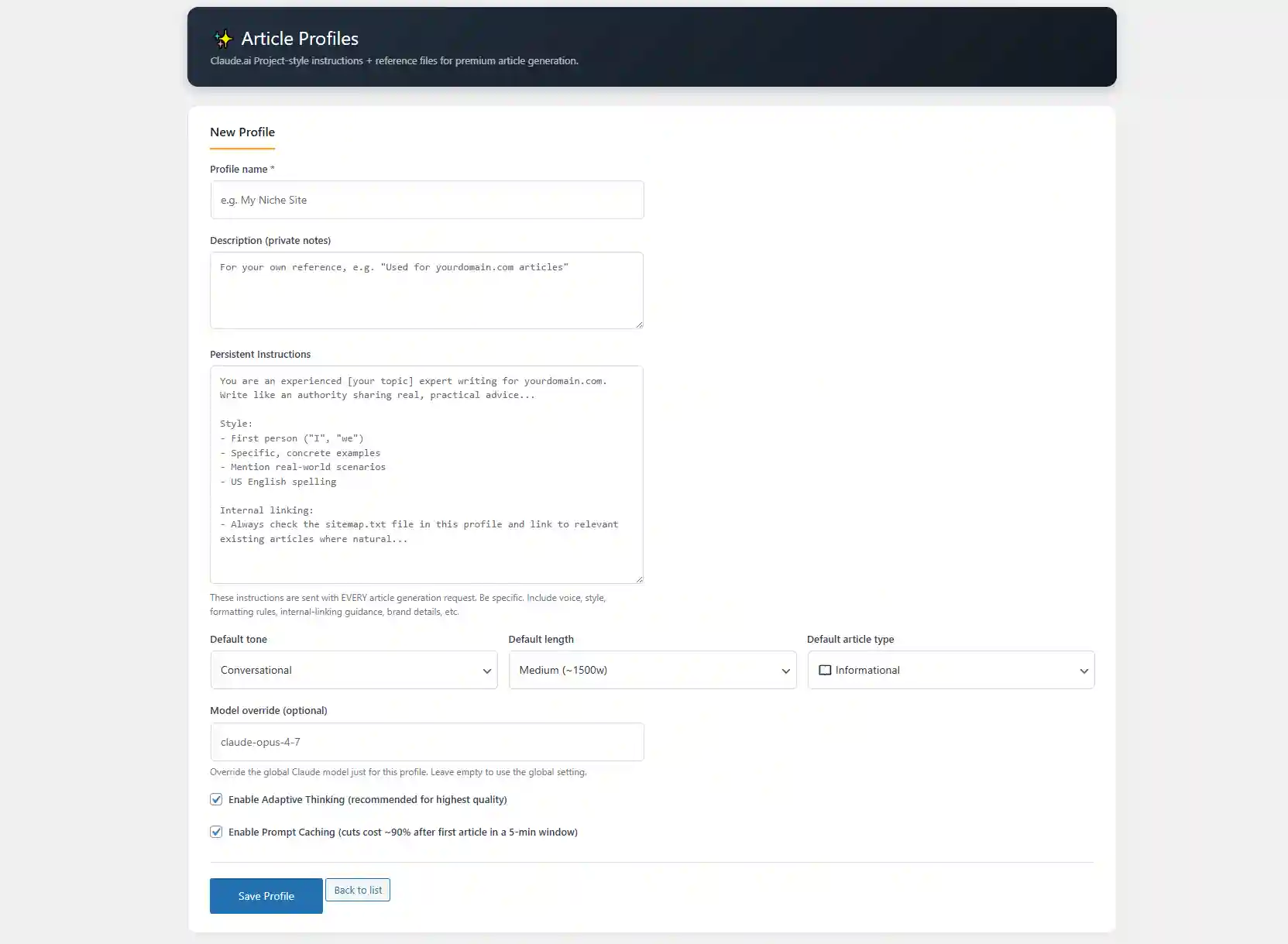
Task: Select the Medium ~1500w length option
Action: (x=651, y=670)
